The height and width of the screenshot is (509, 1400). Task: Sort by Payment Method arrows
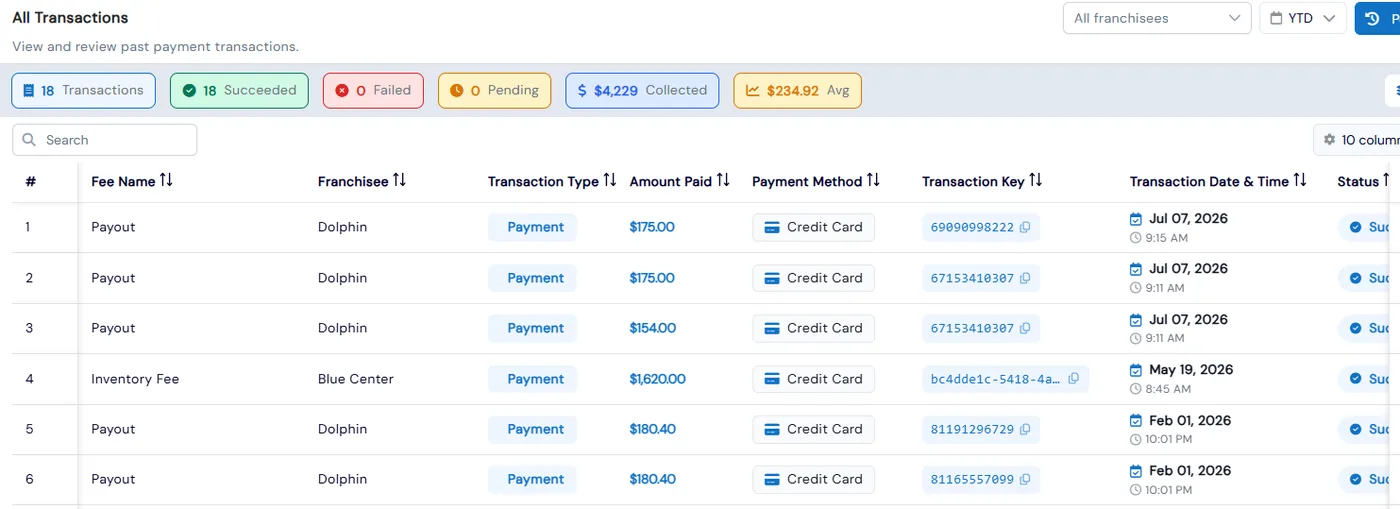873,180
